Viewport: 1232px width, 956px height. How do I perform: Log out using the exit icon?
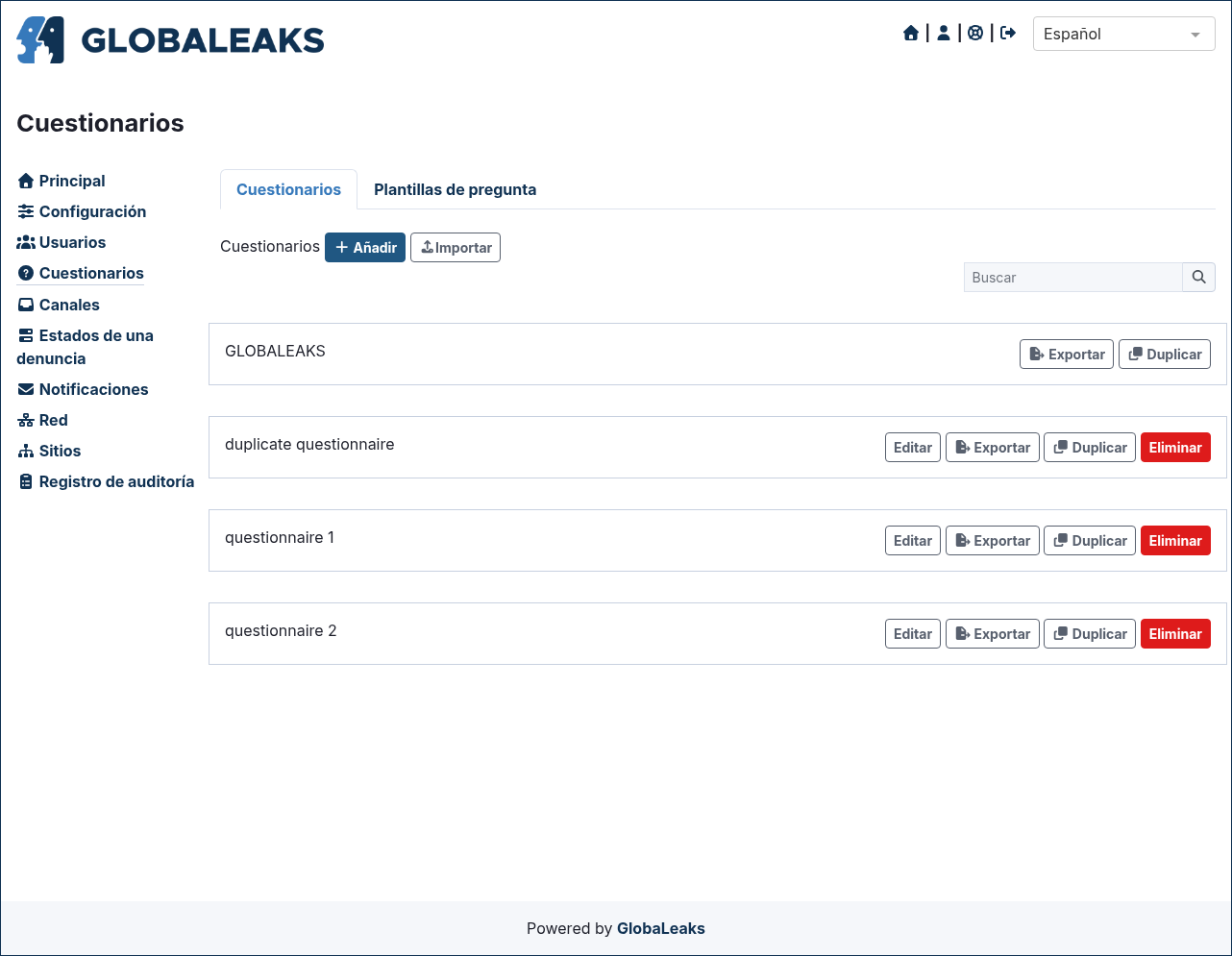(x=1008, y=34)
